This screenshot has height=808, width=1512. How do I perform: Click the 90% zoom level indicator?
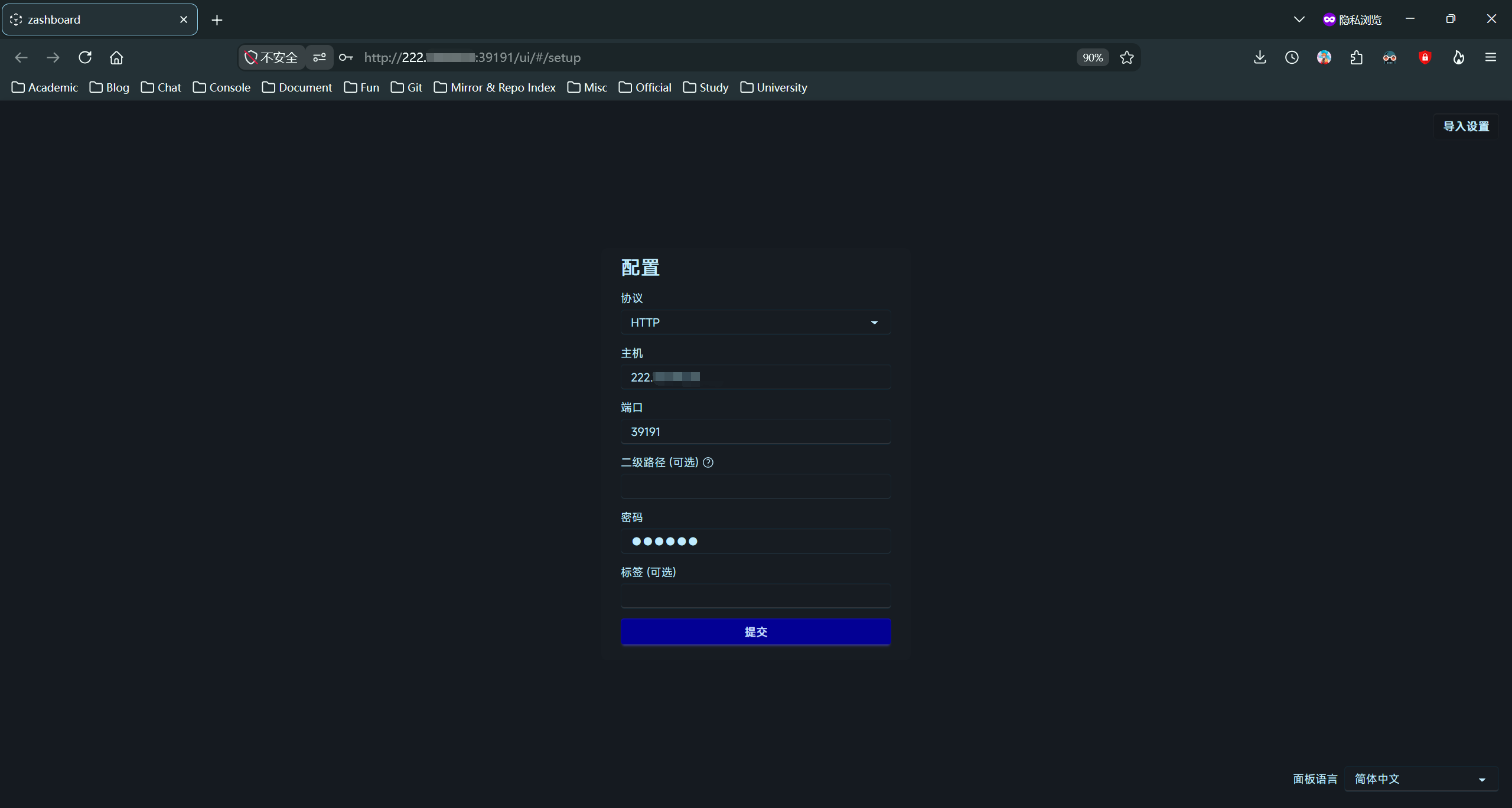click(x=1093, y=57)
